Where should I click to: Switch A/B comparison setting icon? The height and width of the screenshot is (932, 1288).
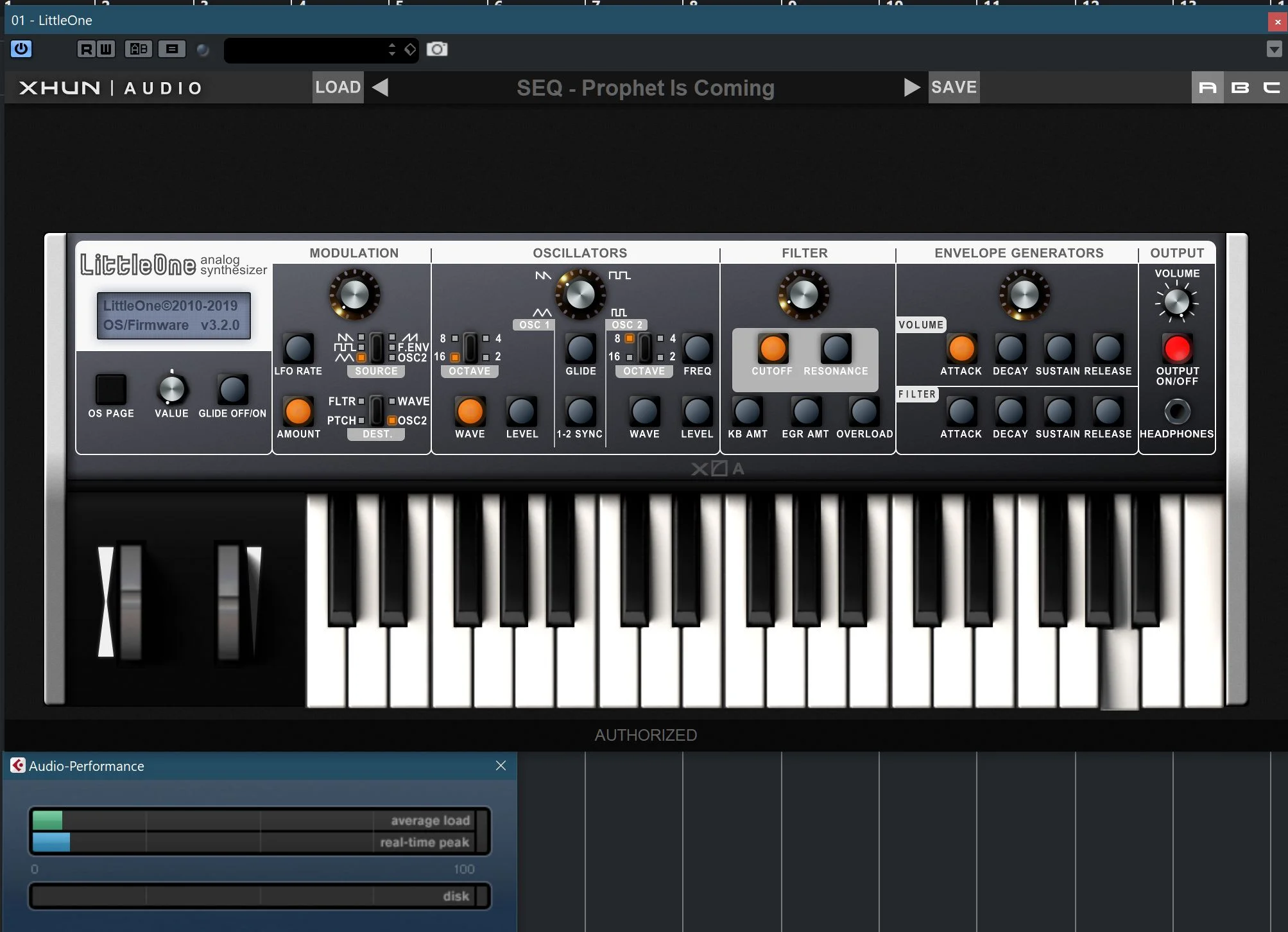click(139, 49)
